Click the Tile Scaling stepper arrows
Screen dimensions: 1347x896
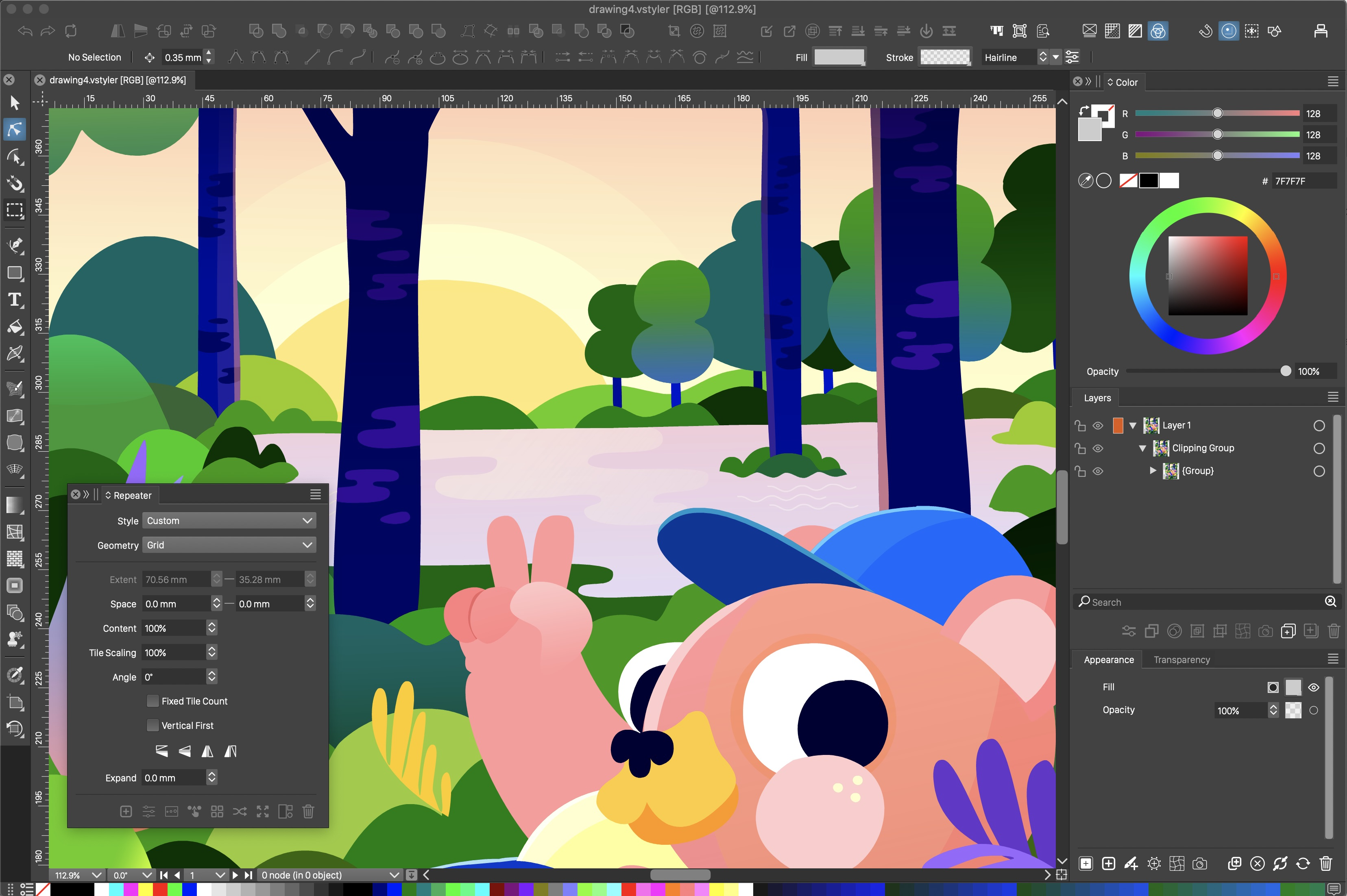211,652
